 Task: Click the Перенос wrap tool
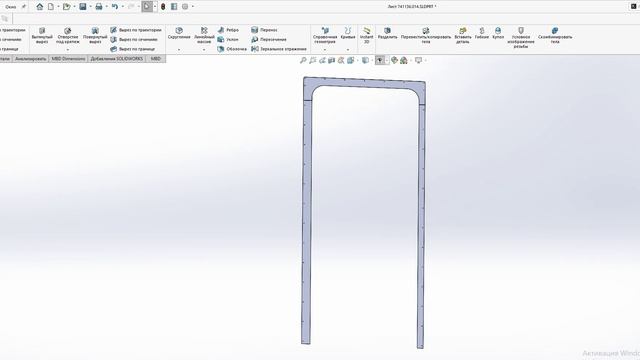tap(264, 30)
